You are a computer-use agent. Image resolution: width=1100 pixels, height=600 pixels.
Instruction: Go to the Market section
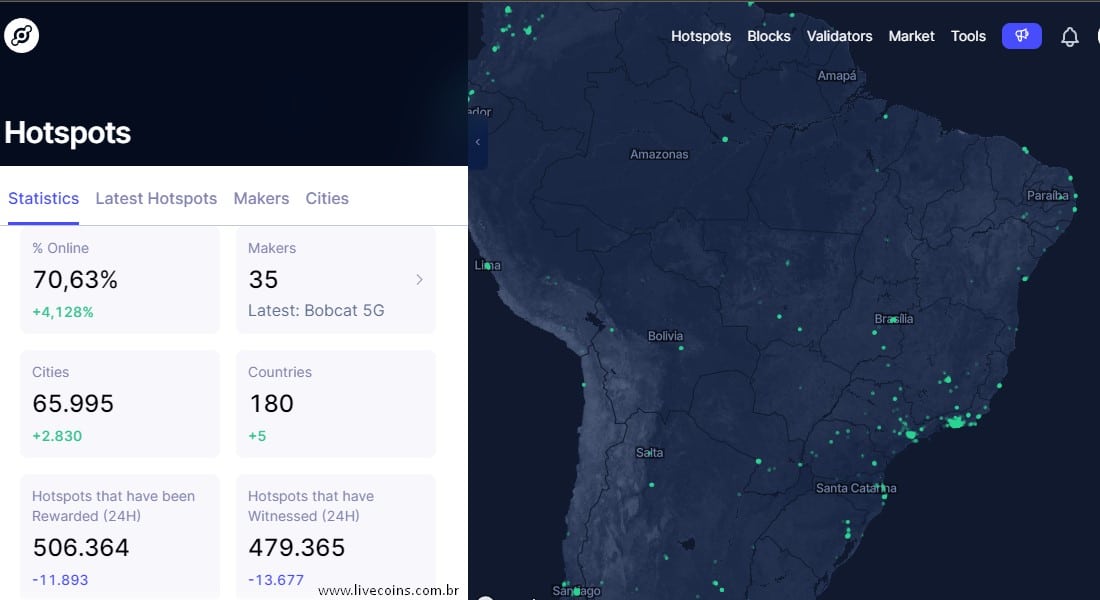(x=911, y=36)
